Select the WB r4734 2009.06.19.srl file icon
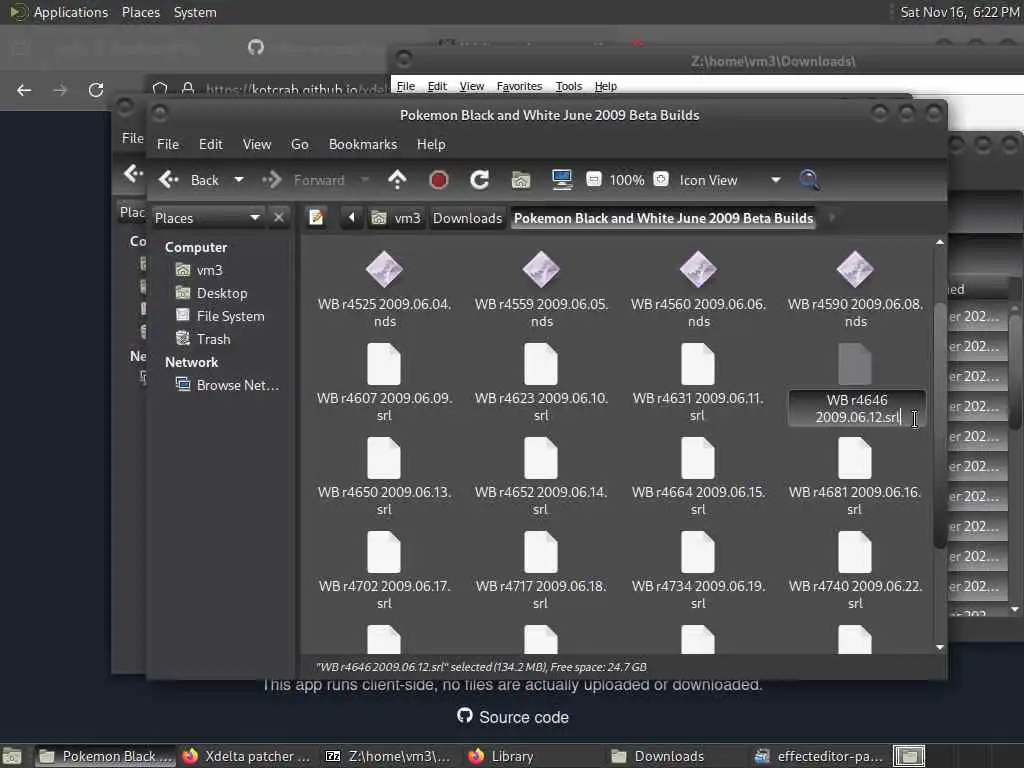The width and height of the screenshot is (1024, 768). pyautogui.click(x=698, y=552)
